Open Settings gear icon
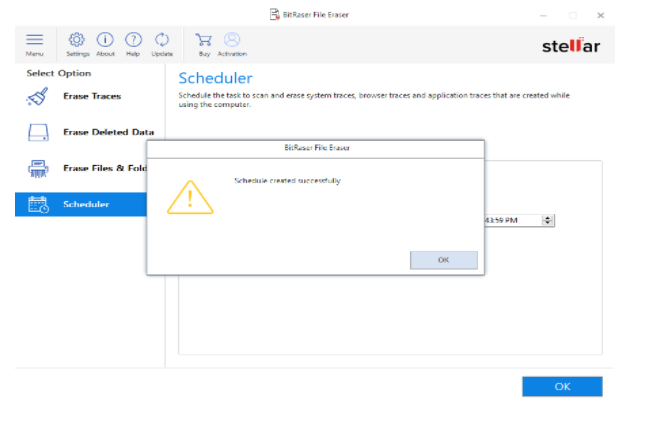The image size is (670, 423). point(77,40)
